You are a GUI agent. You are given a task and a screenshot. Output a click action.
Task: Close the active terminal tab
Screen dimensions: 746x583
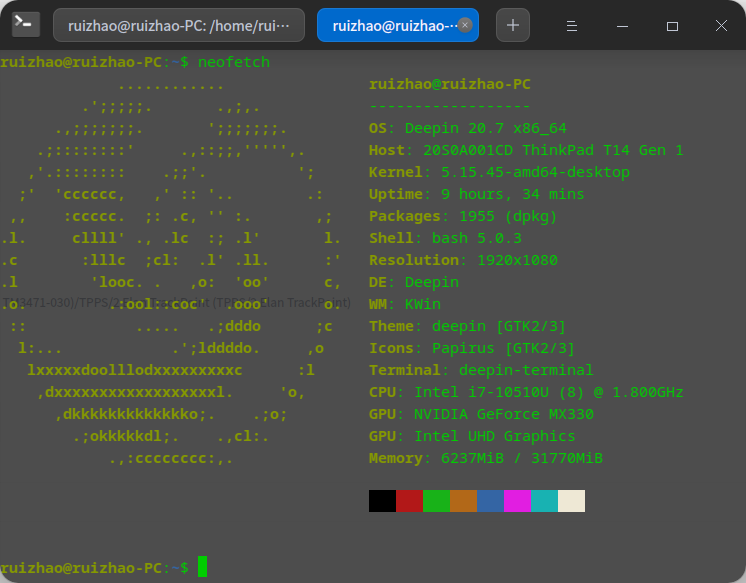click(x=465, y=25)
